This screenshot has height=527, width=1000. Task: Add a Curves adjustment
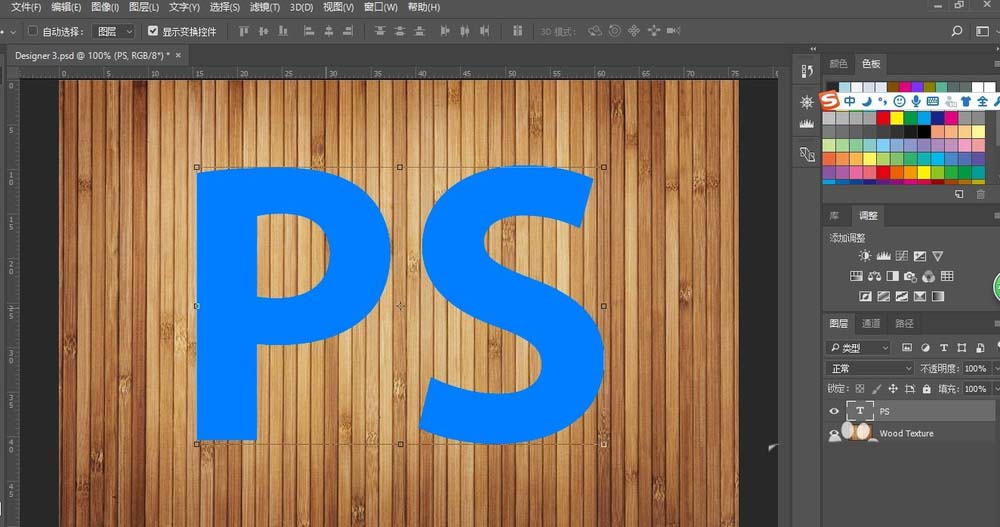901,256
